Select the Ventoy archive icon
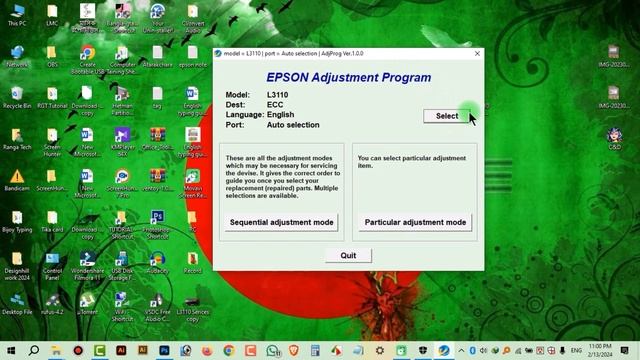The image size is (640, 360). point(157,180)
